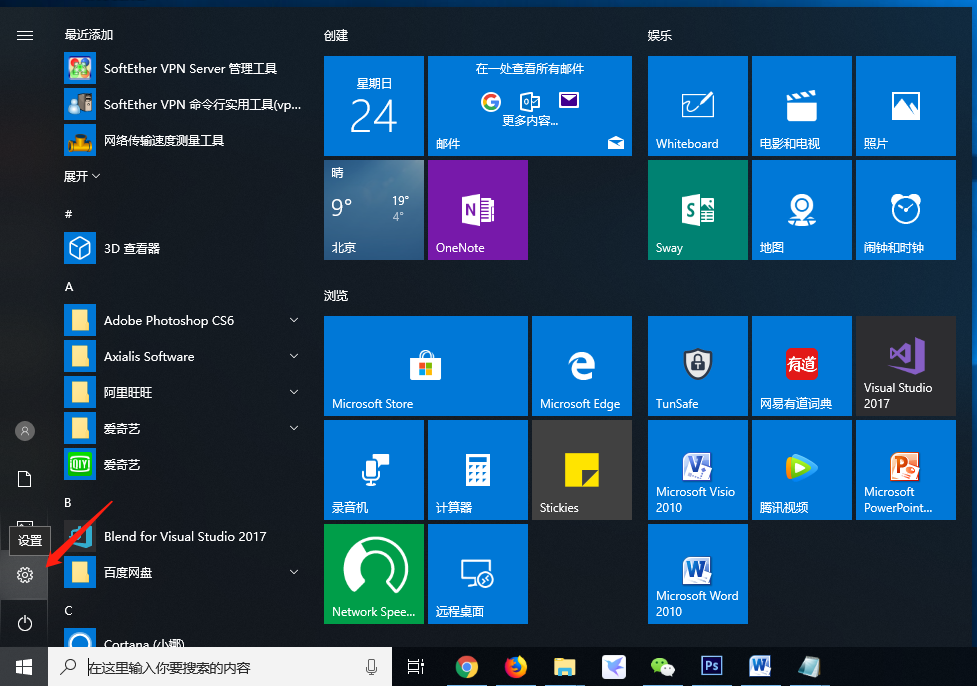This screenshot has width=977, height=686.
Task: Open the calendar tile showing 星期日 24
Action: [374, 106]
